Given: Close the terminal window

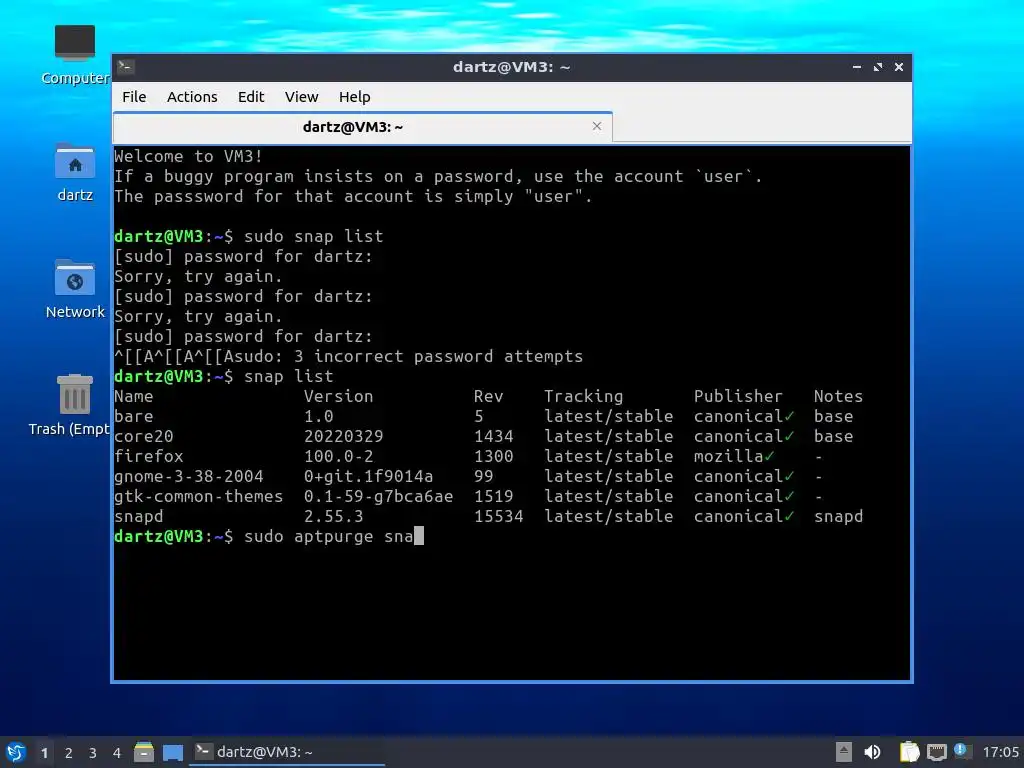Looking at the screenshot, I should coord(899,67).
